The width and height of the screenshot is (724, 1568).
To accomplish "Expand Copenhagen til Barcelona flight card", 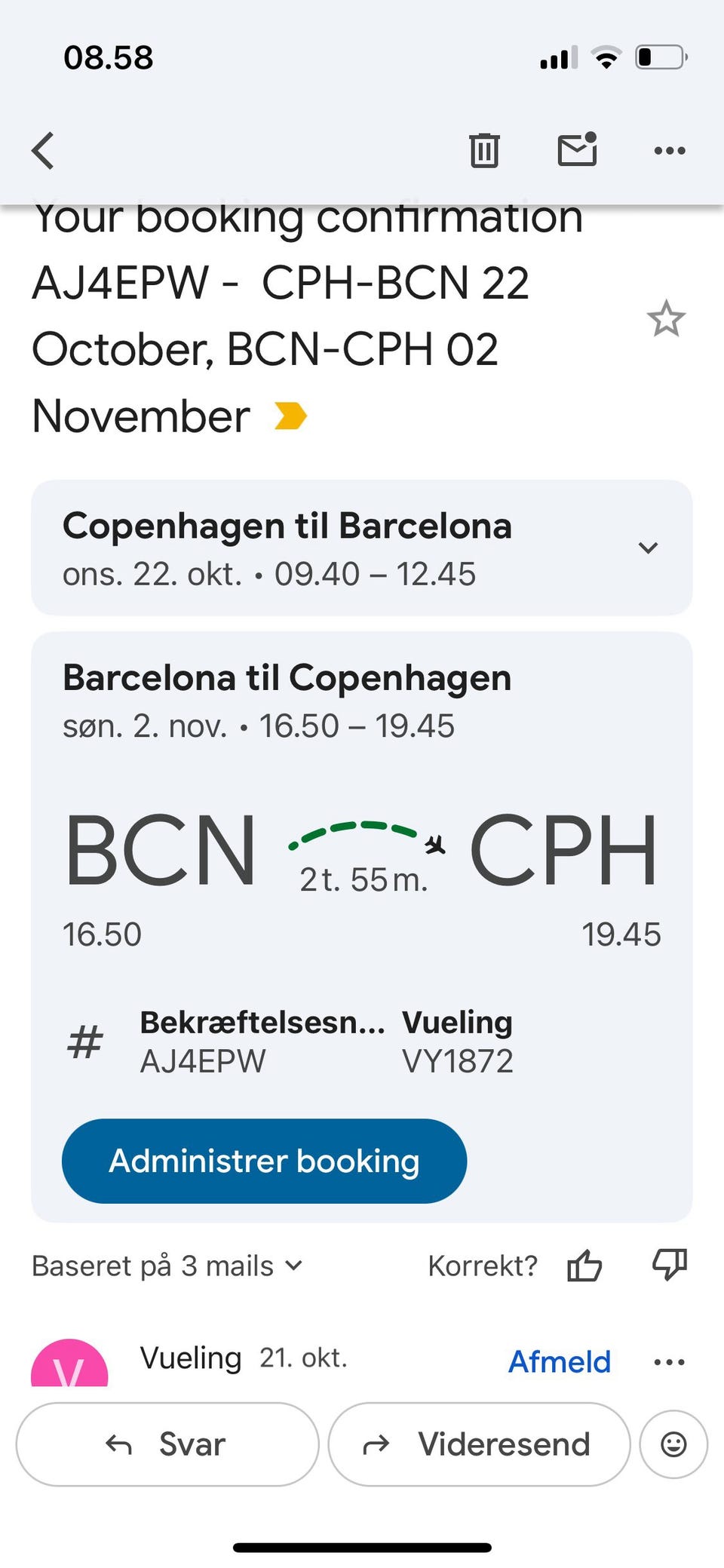I will coord(648,548).
